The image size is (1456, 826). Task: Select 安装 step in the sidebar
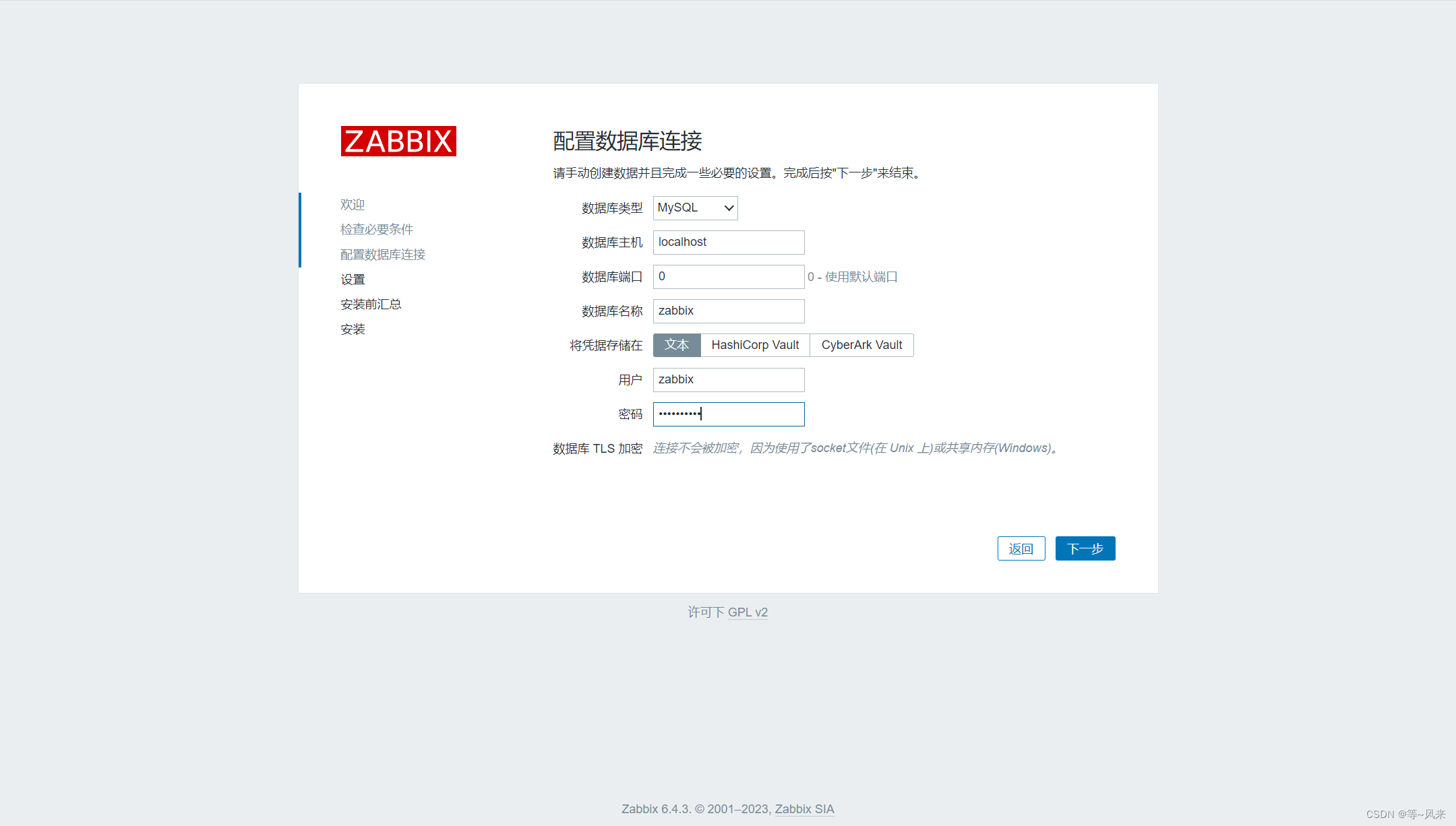pos(353,329)
